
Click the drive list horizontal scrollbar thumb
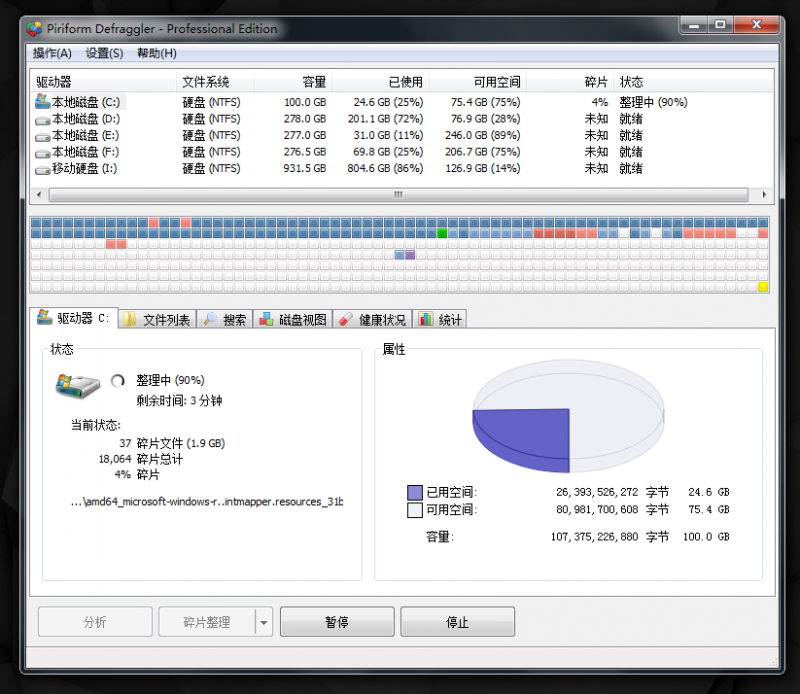pyautogui.click(x=398, y=194)
